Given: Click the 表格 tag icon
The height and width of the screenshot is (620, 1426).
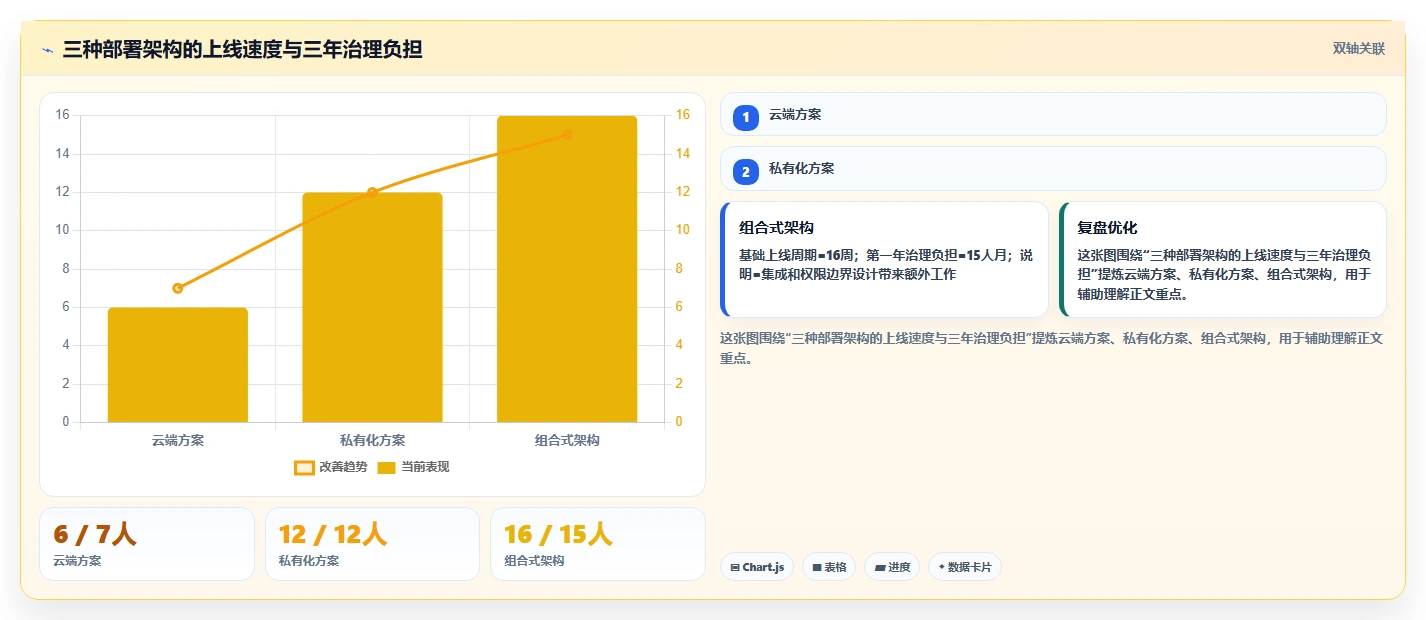Looking at the screenshot, I should (x=817, y=567).
